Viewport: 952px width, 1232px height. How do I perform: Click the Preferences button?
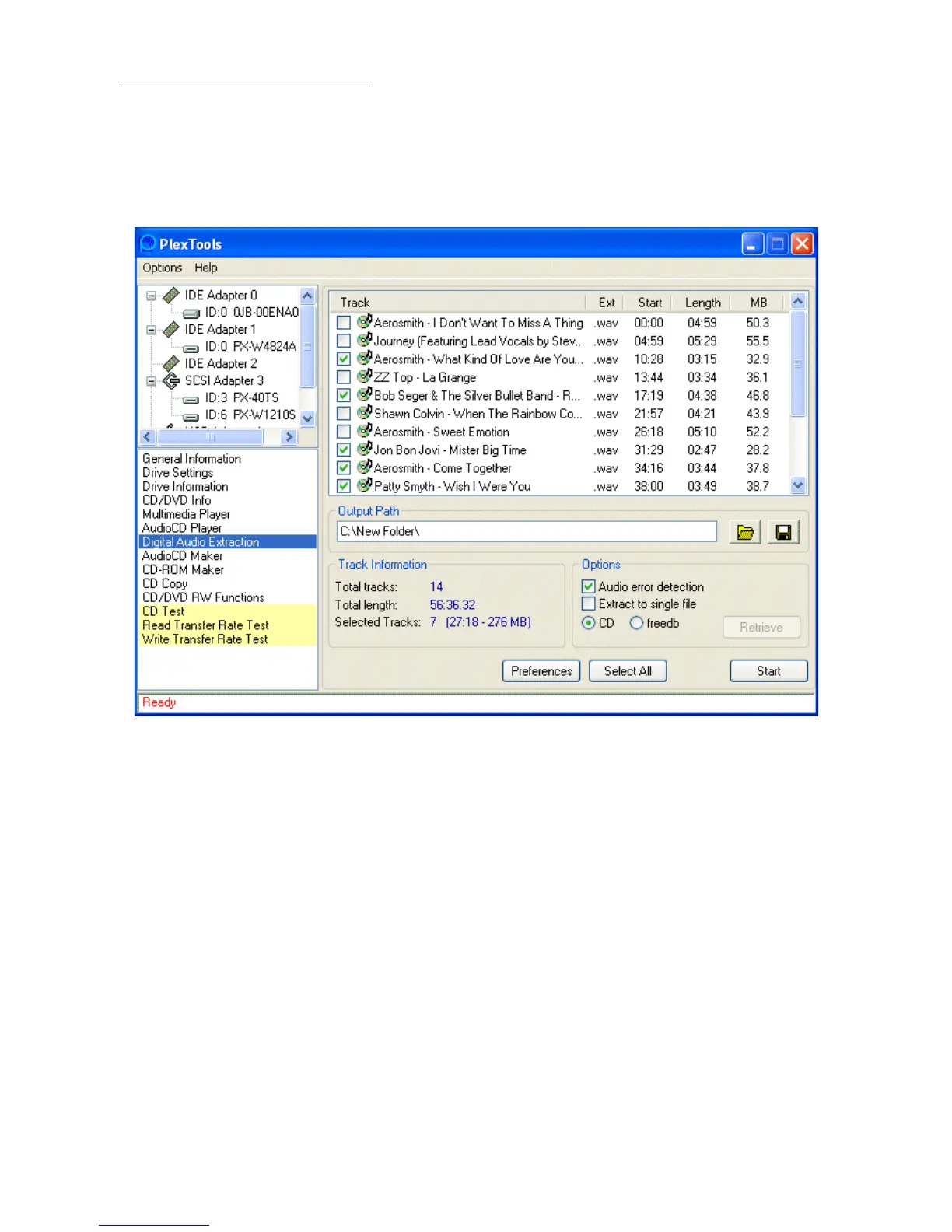tap(541, 671)
